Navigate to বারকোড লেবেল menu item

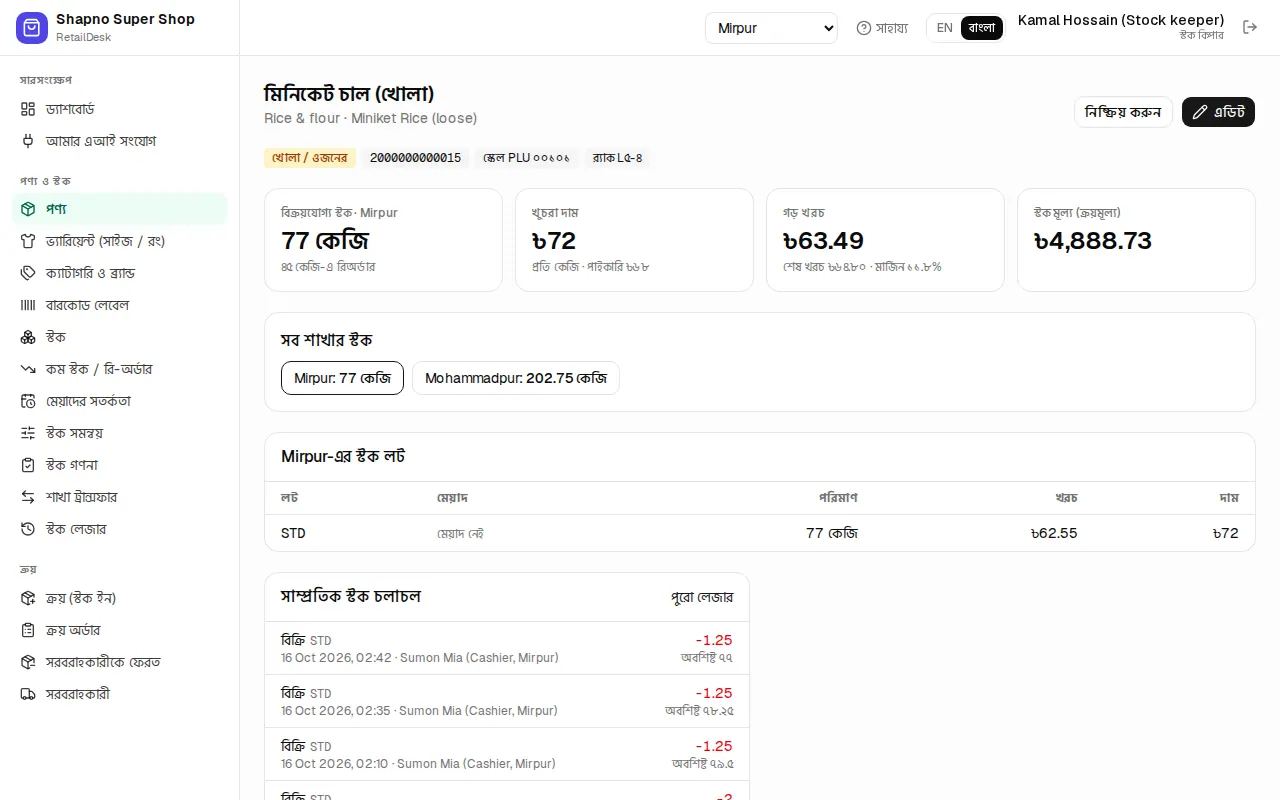pyautogui.click(x=120, y=305)
